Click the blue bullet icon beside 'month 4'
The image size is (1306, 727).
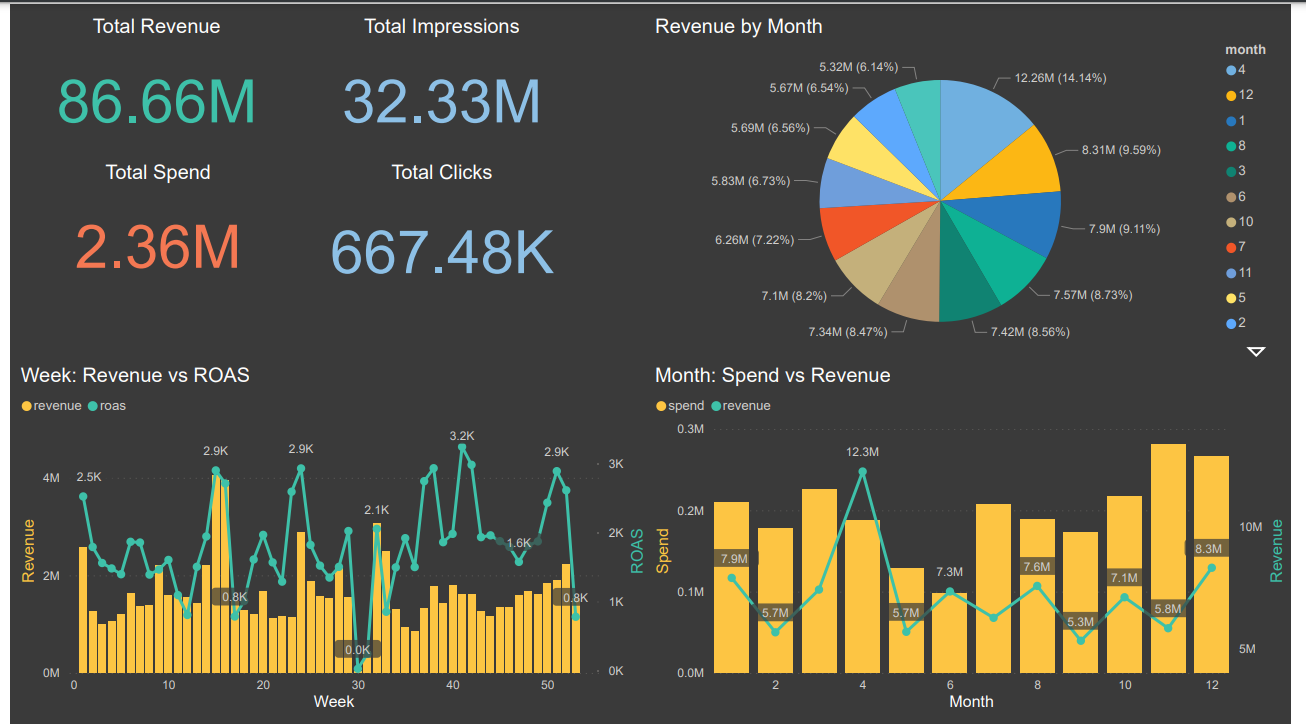click(x=1229, y=69)
